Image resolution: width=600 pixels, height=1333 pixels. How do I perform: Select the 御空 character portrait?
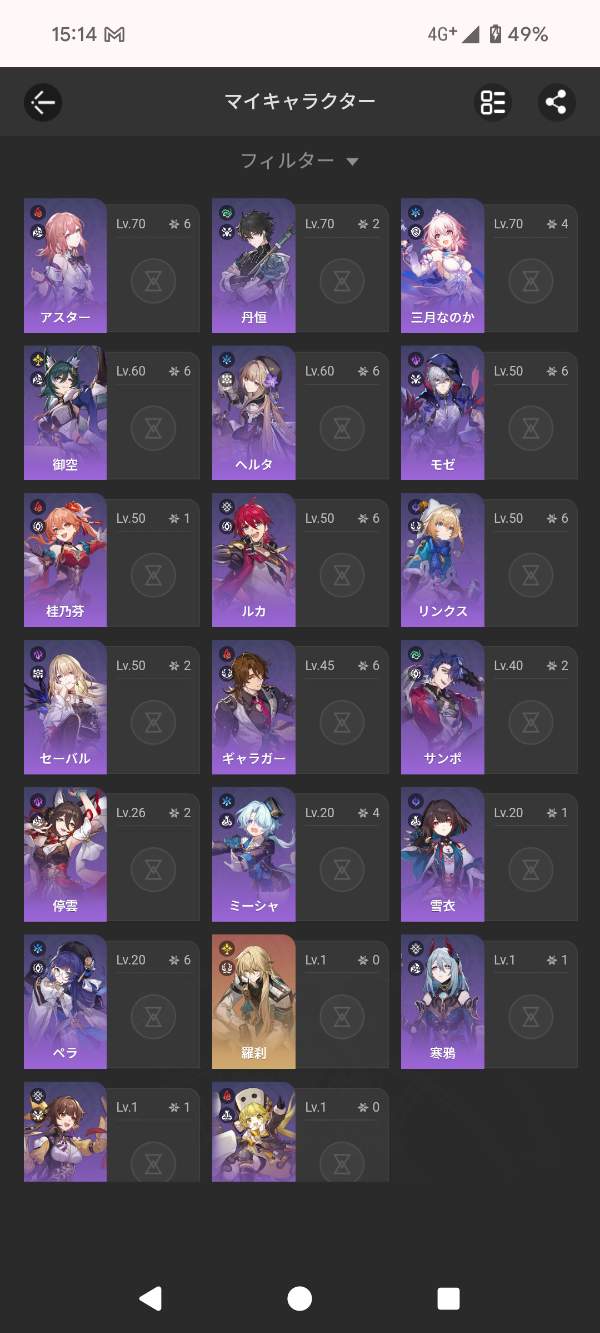pyautogui.click(x=65, y=413)
